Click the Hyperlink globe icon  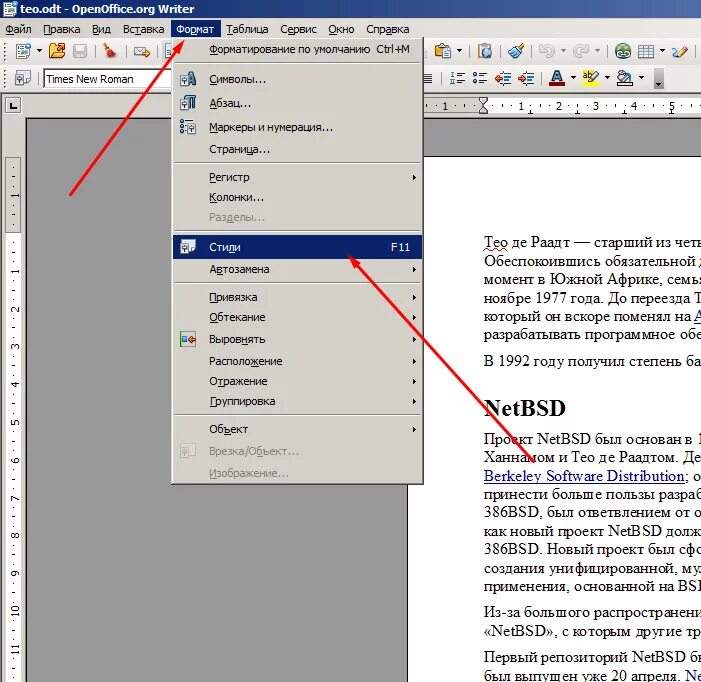coord(623,51)
